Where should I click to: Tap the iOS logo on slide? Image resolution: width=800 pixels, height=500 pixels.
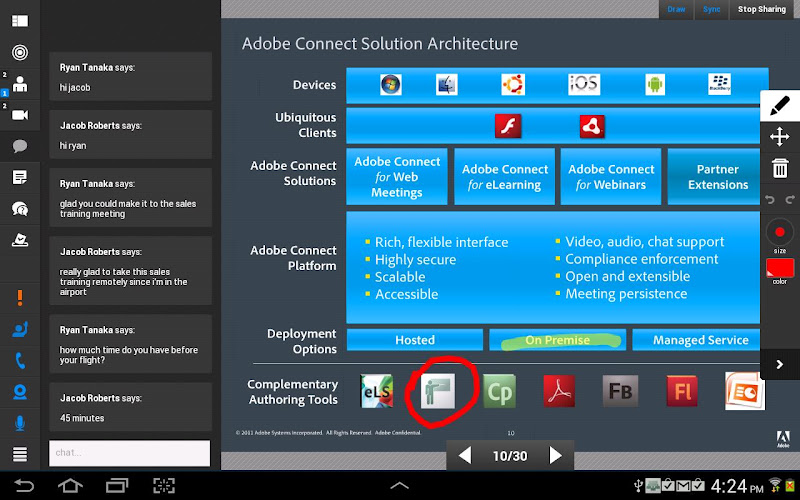pyautogui.click(x=584, y=84)
